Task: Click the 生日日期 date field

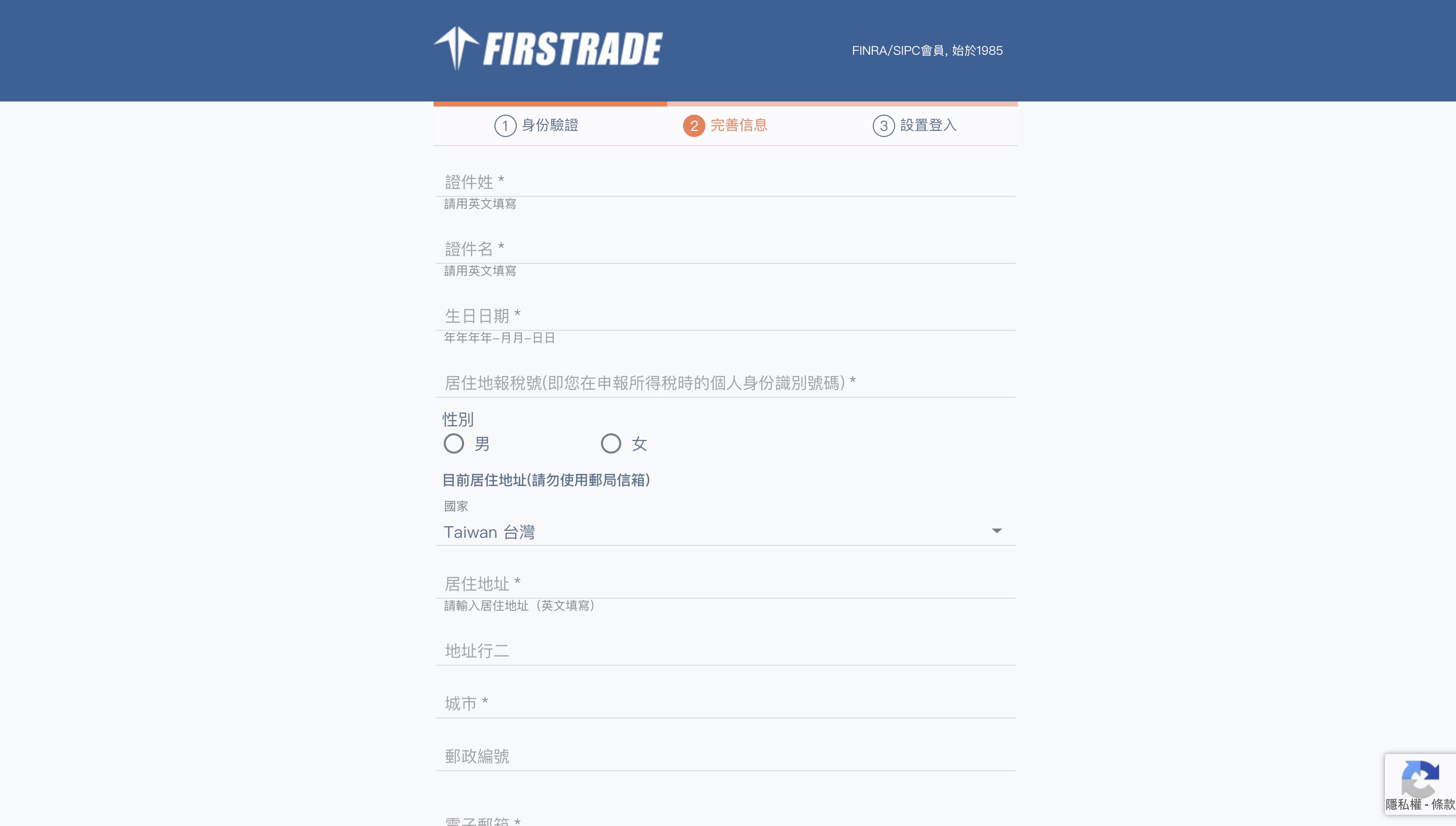Action: coord(725,316)
